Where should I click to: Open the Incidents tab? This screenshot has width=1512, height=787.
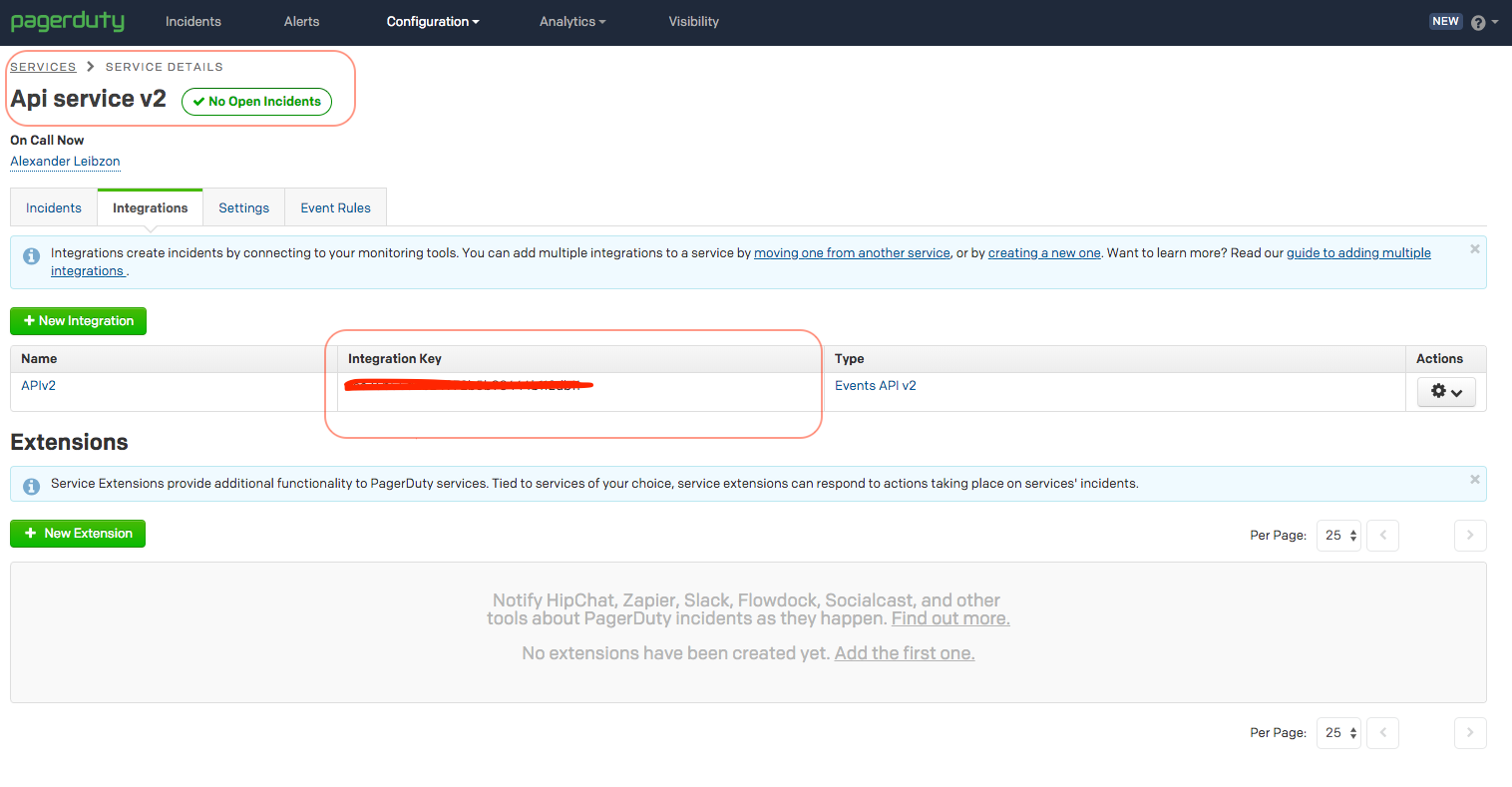click(x=54, y=207)
